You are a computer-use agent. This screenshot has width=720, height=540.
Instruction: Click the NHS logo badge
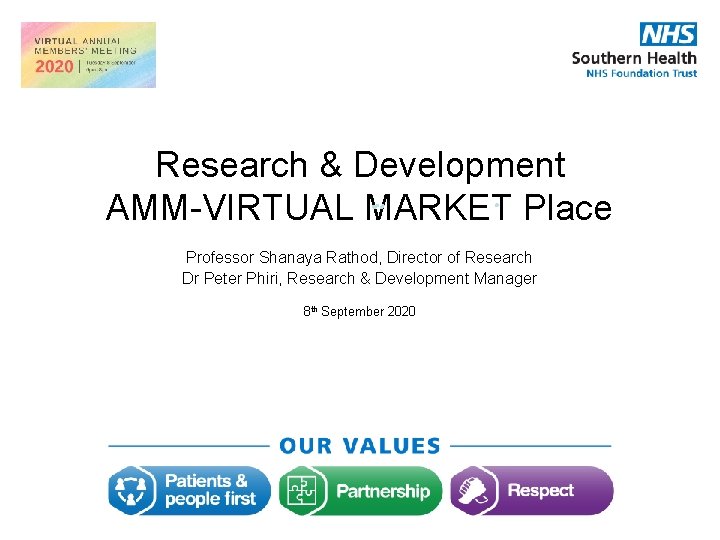(668, 34)
